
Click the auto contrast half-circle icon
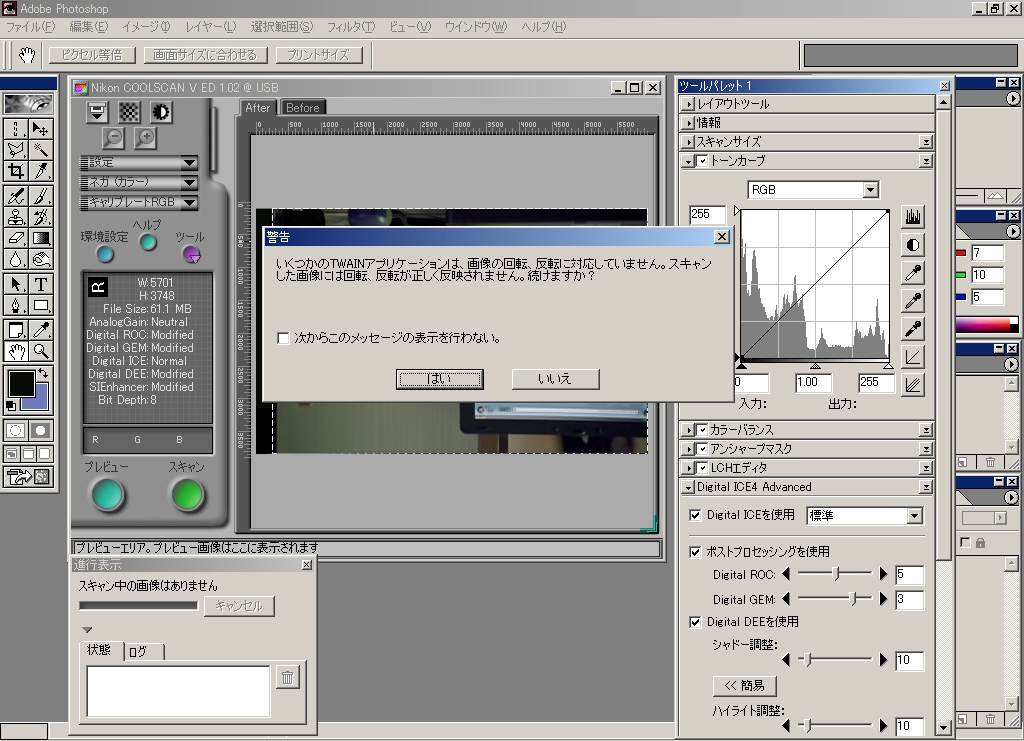tap(912, 245)
